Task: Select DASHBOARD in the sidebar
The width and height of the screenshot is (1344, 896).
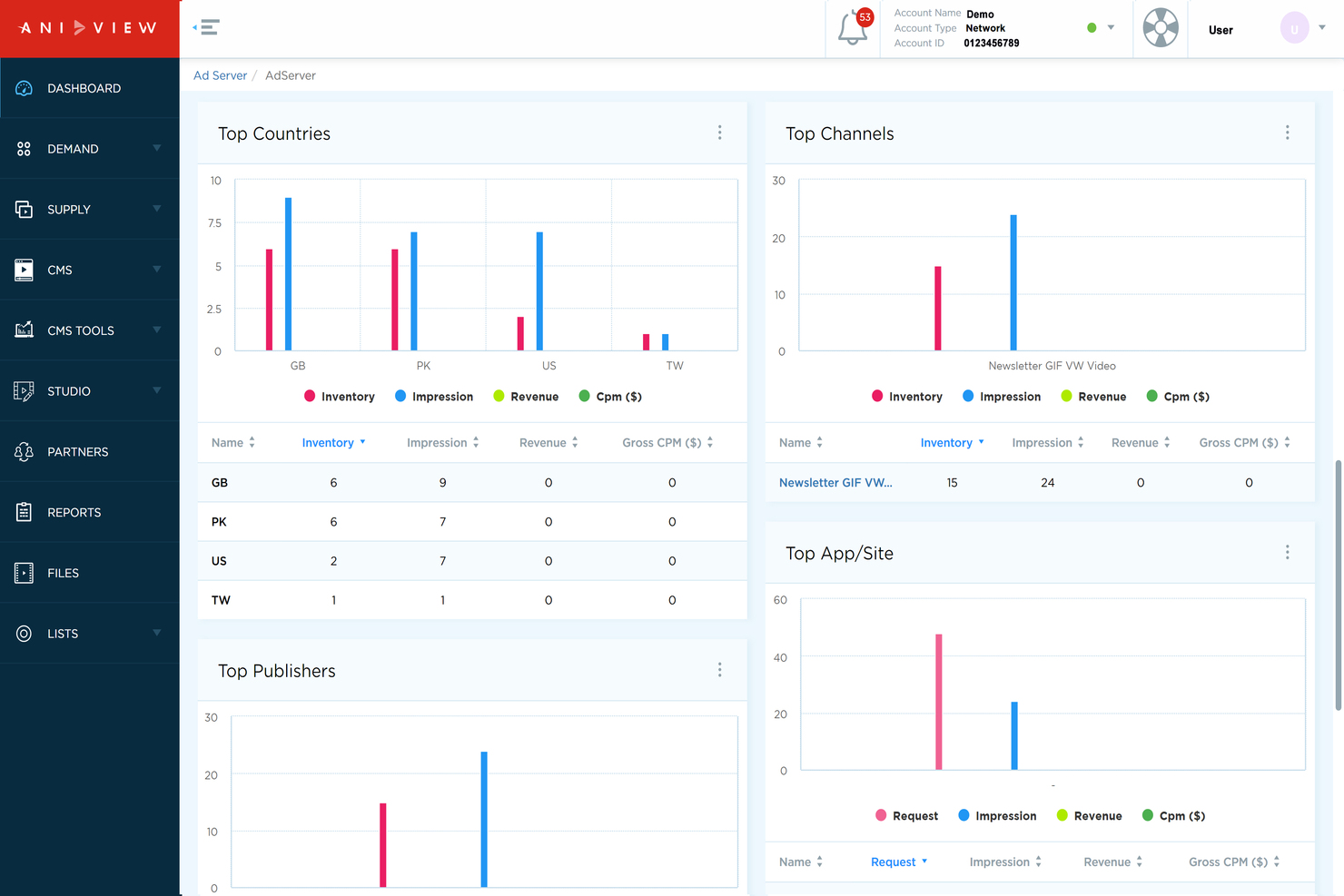Action: pyautogui.click(x=84, y=87)
